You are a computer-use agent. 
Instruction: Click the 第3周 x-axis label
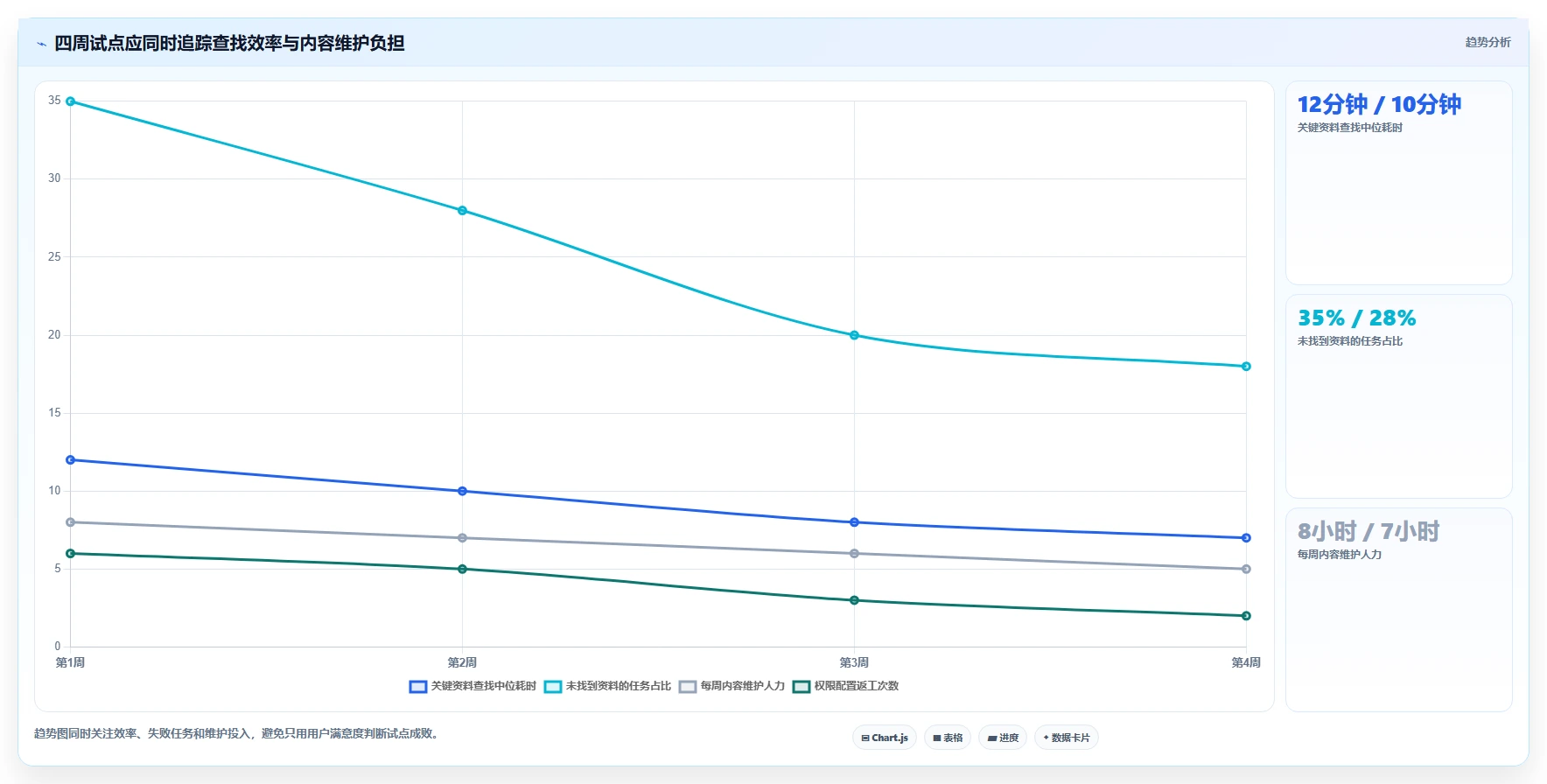click(855, 662)
